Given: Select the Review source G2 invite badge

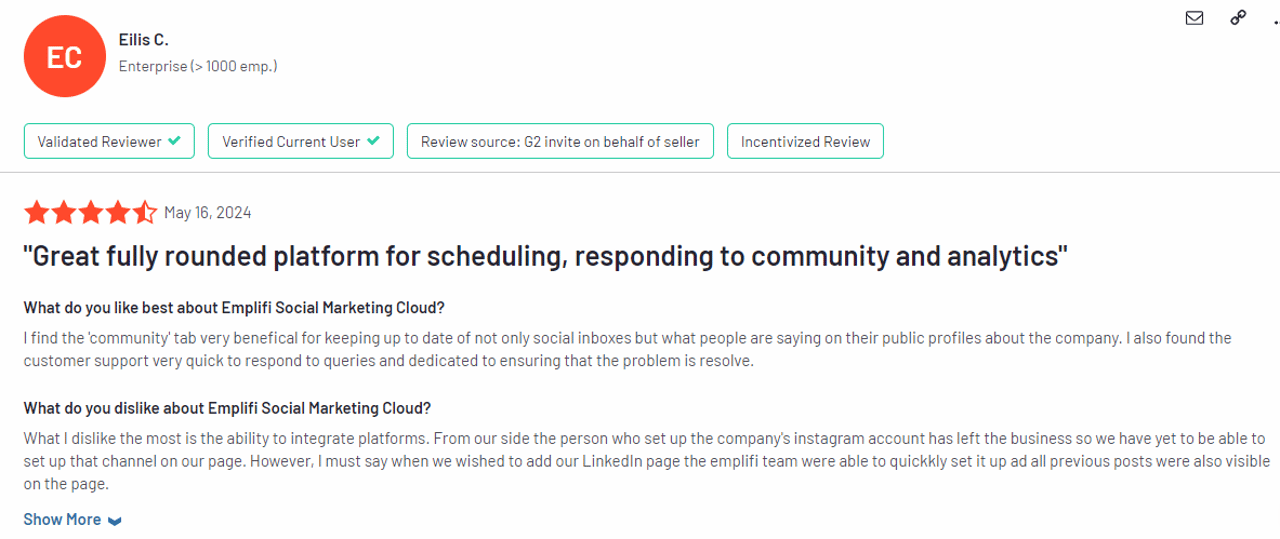Looking at the screenshot, I should (560, 142).
